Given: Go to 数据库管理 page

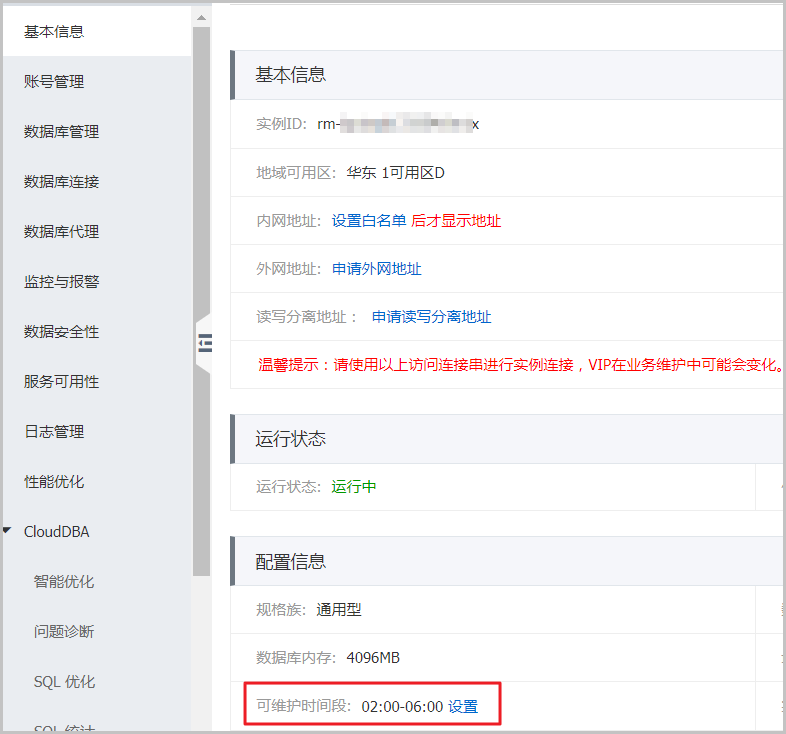Looking at the screenshot, I should [61, 131].
